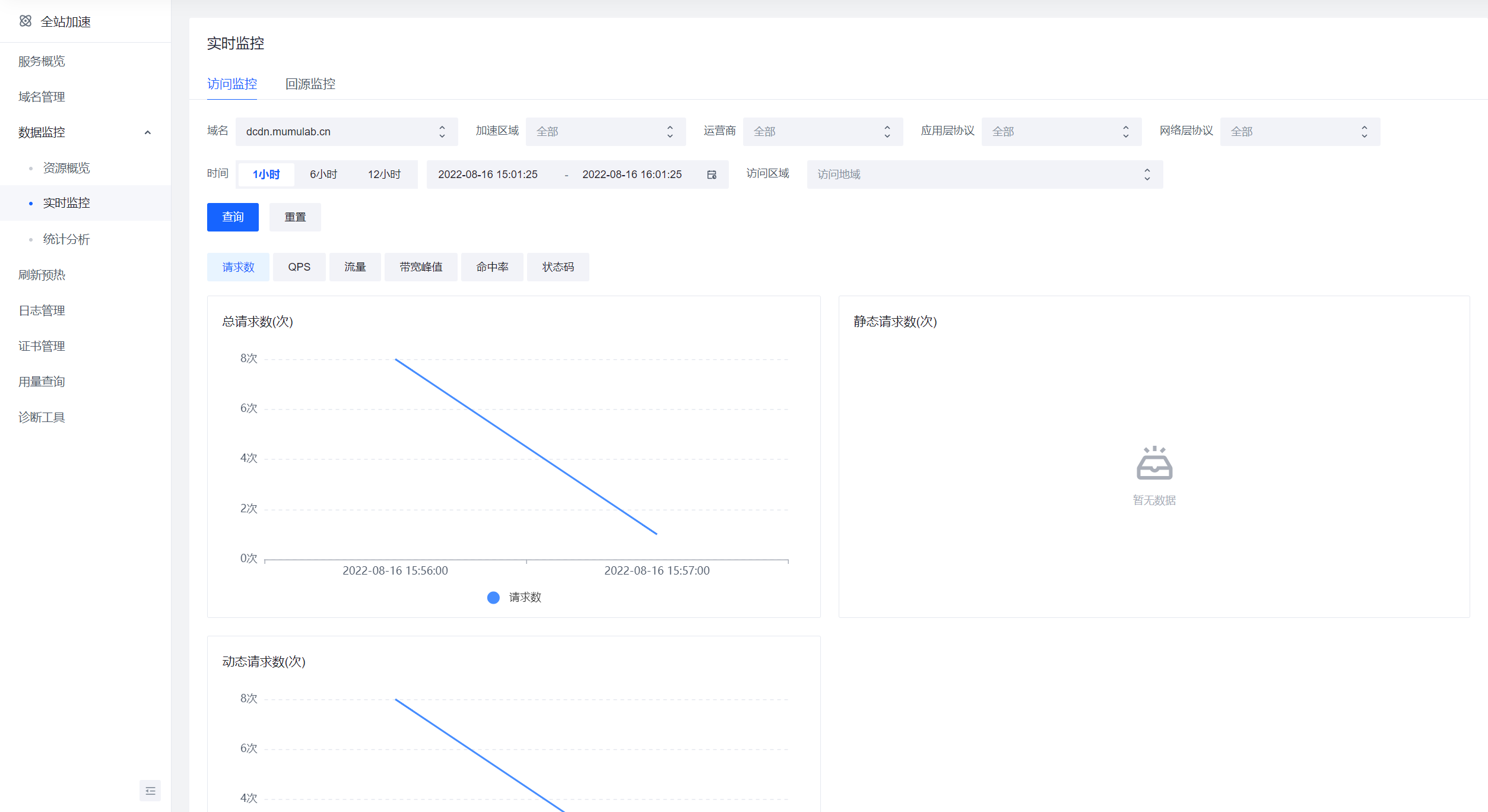The width and height of the screenshot is (1488, 812).
Task: Collapse the 数据监控 menu chevron
Action: coord(148,132)
